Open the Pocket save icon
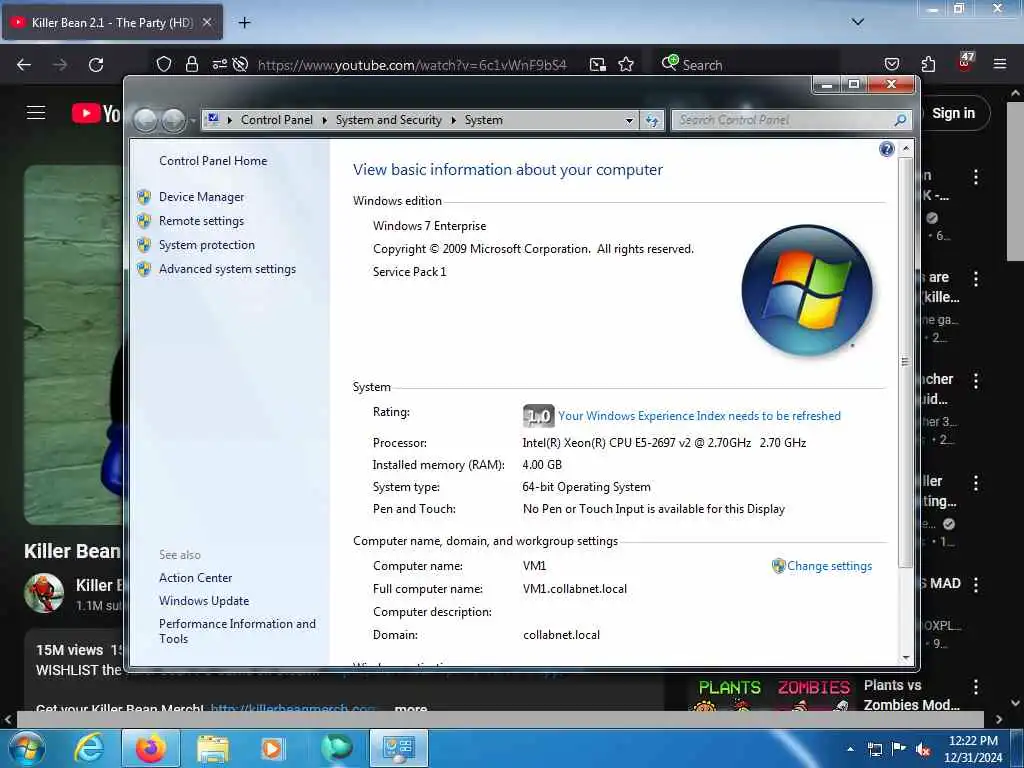 [891, 64]
